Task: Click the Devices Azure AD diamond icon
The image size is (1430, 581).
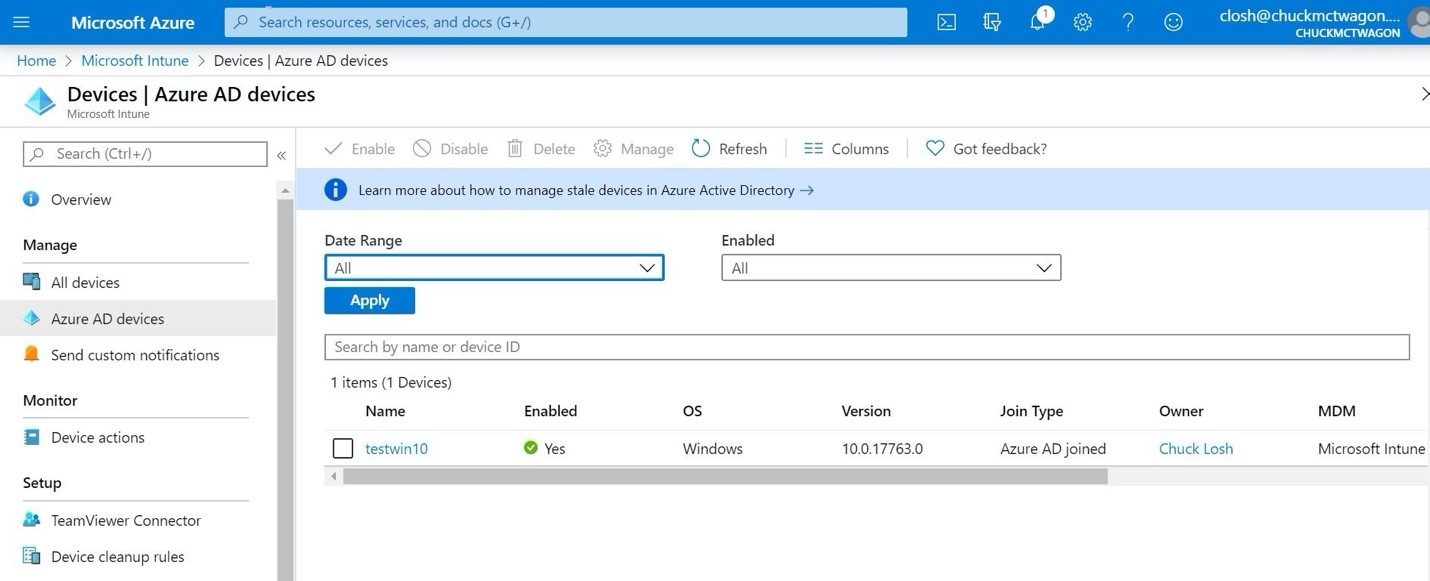Action: (x=40, y=101)
